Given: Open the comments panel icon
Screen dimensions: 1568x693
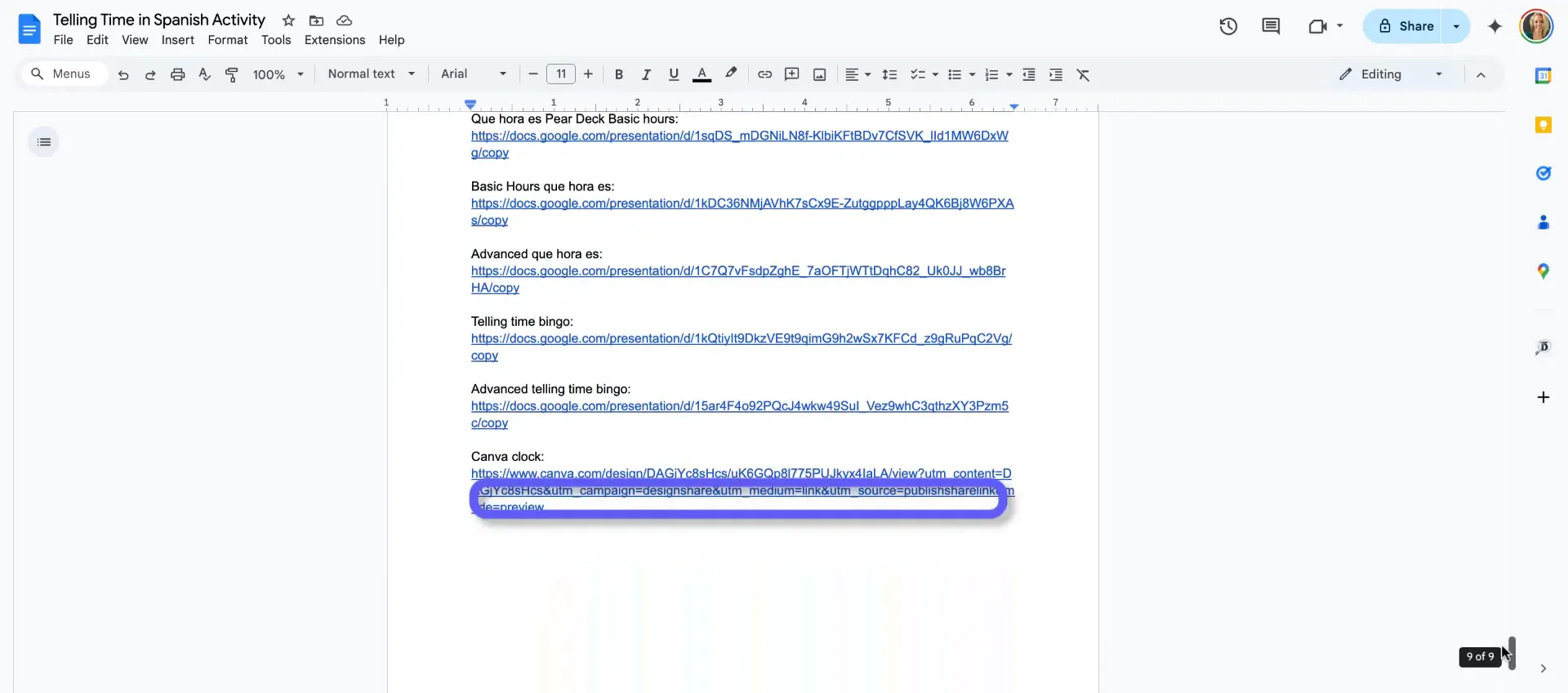Looking at the screenshot, I should (x=1271, y=26).
